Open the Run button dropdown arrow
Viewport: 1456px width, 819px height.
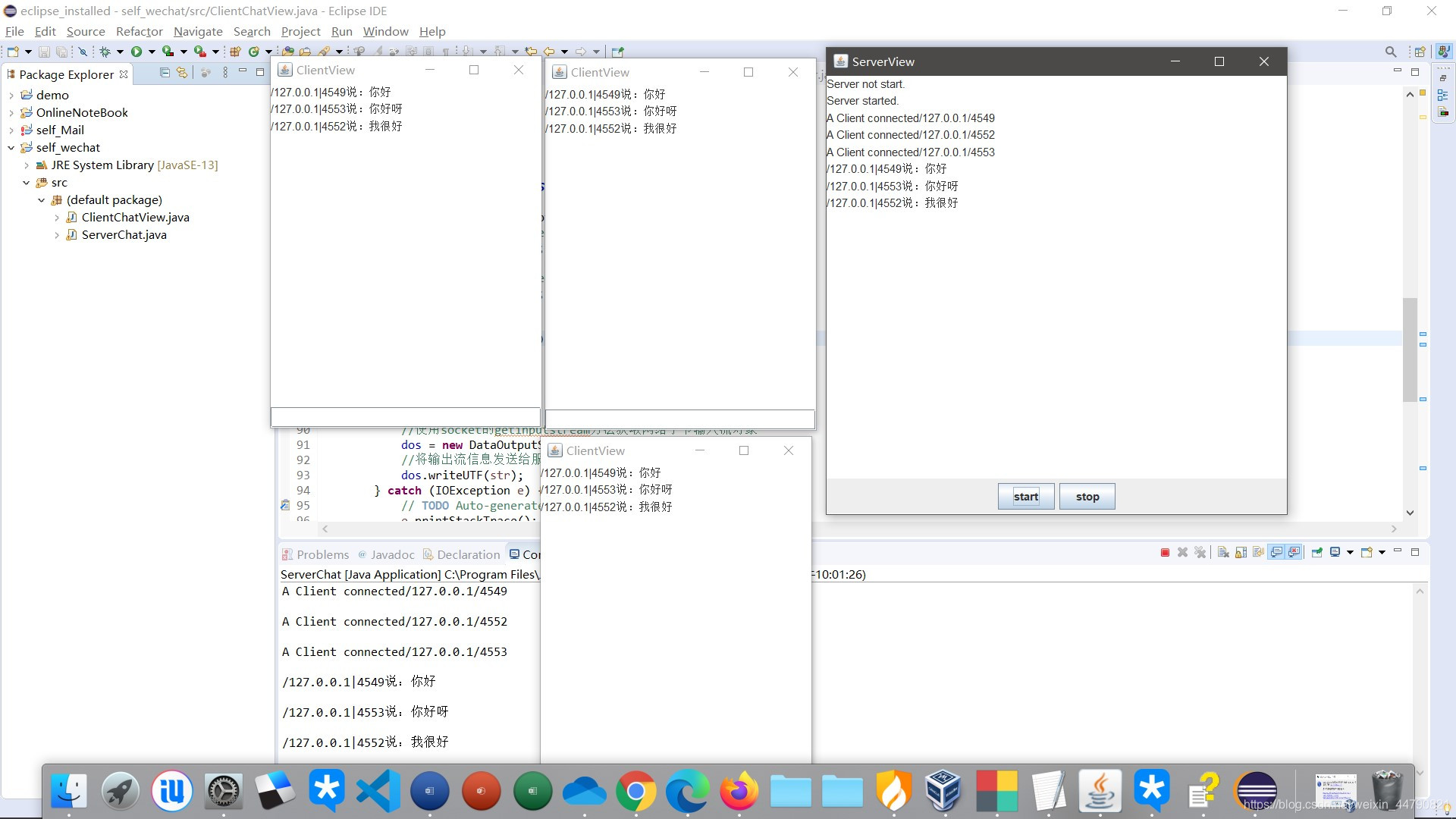coord(152,52)
